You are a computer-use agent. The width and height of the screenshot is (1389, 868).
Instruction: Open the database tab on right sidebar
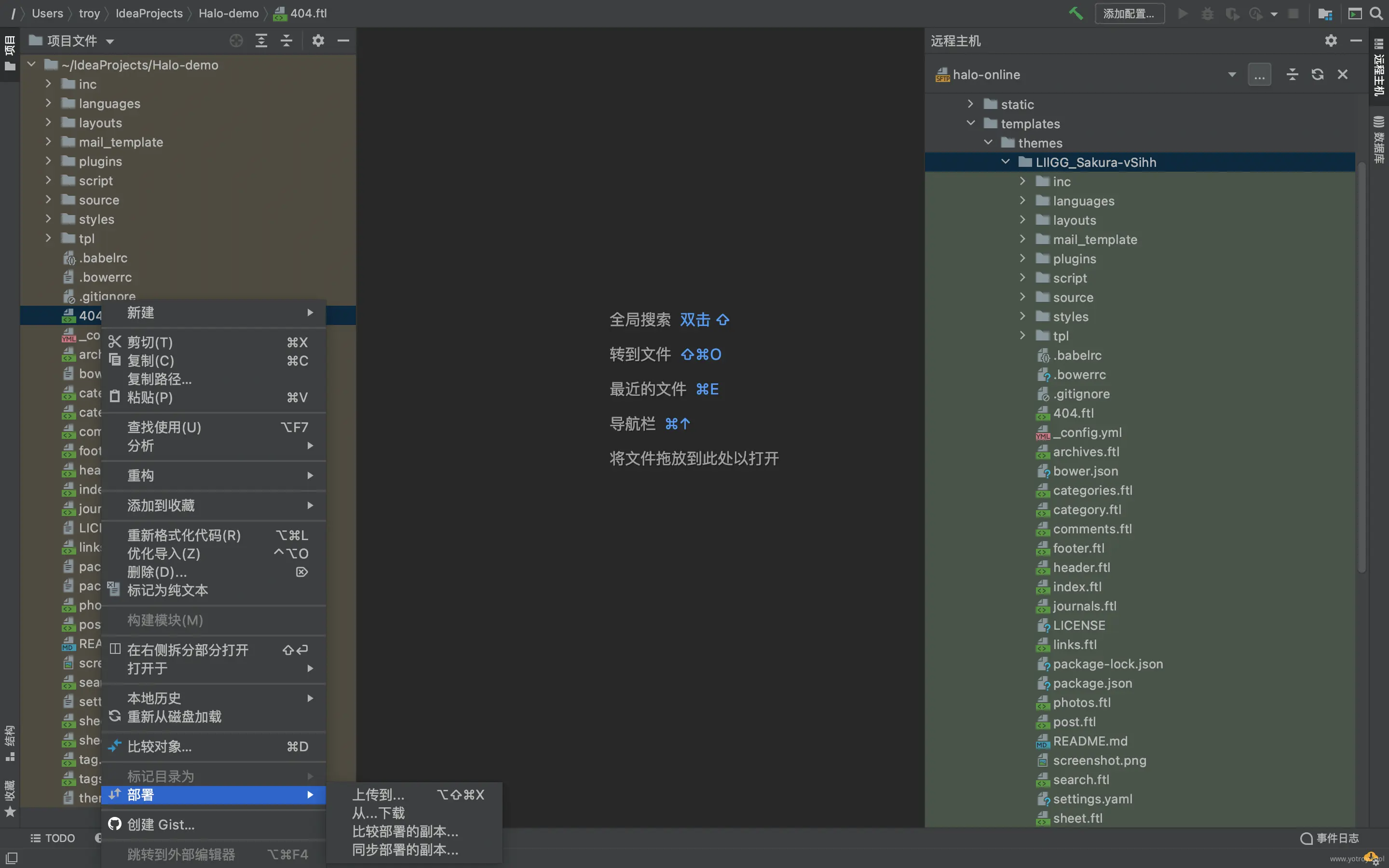(x=1379, y=139)
